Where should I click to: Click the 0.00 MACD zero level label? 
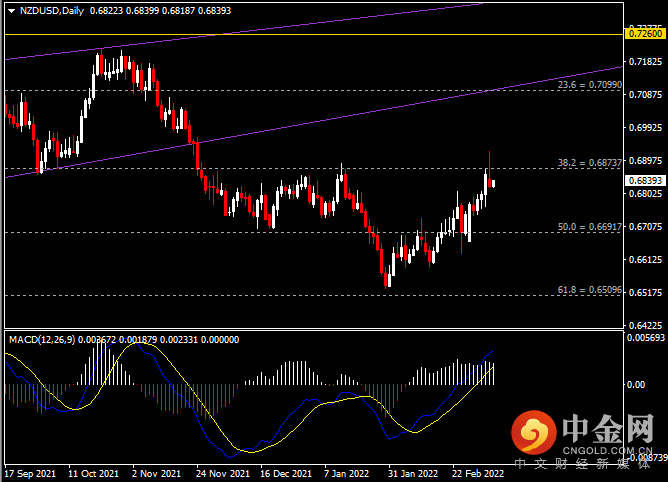click(635, 384)
